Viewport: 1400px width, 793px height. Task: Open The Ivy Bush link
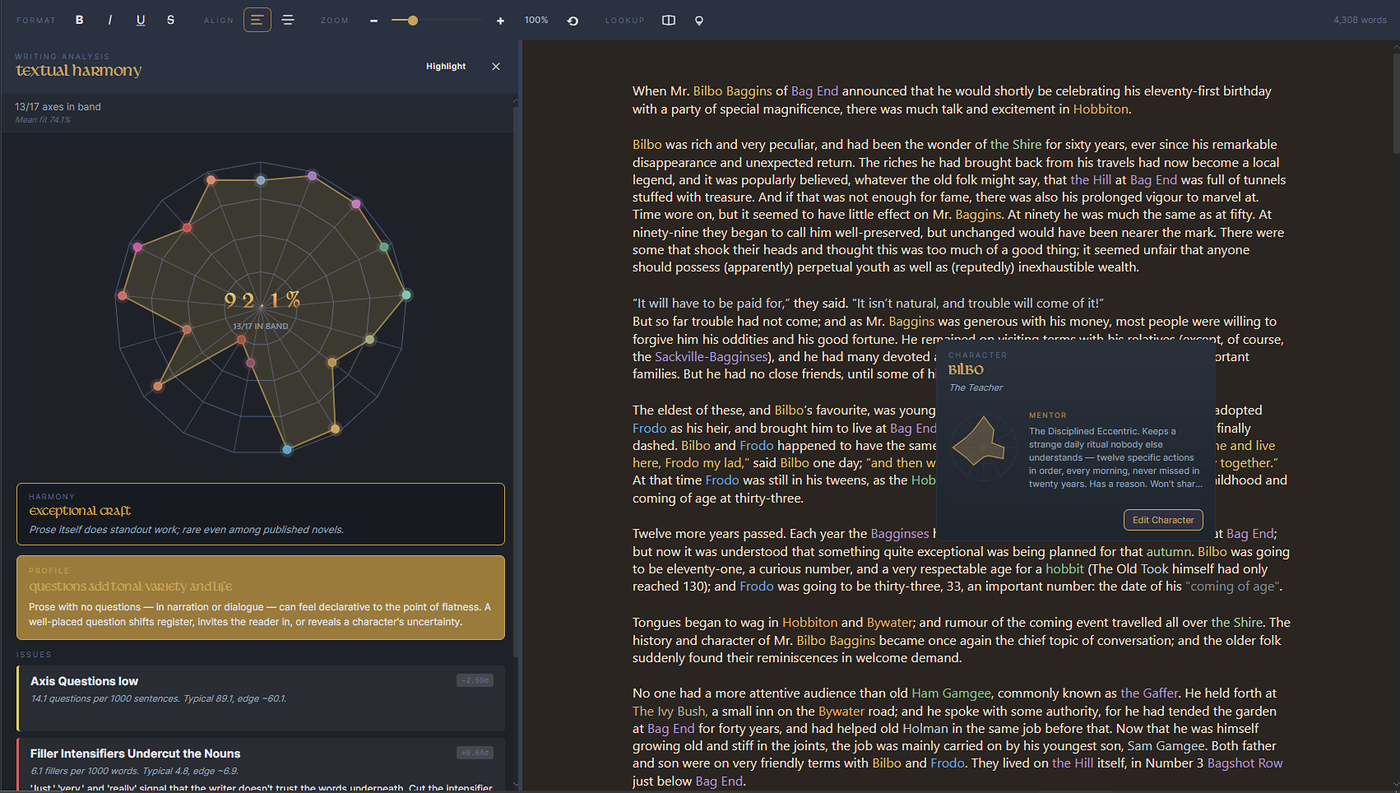tap(670, 711)
